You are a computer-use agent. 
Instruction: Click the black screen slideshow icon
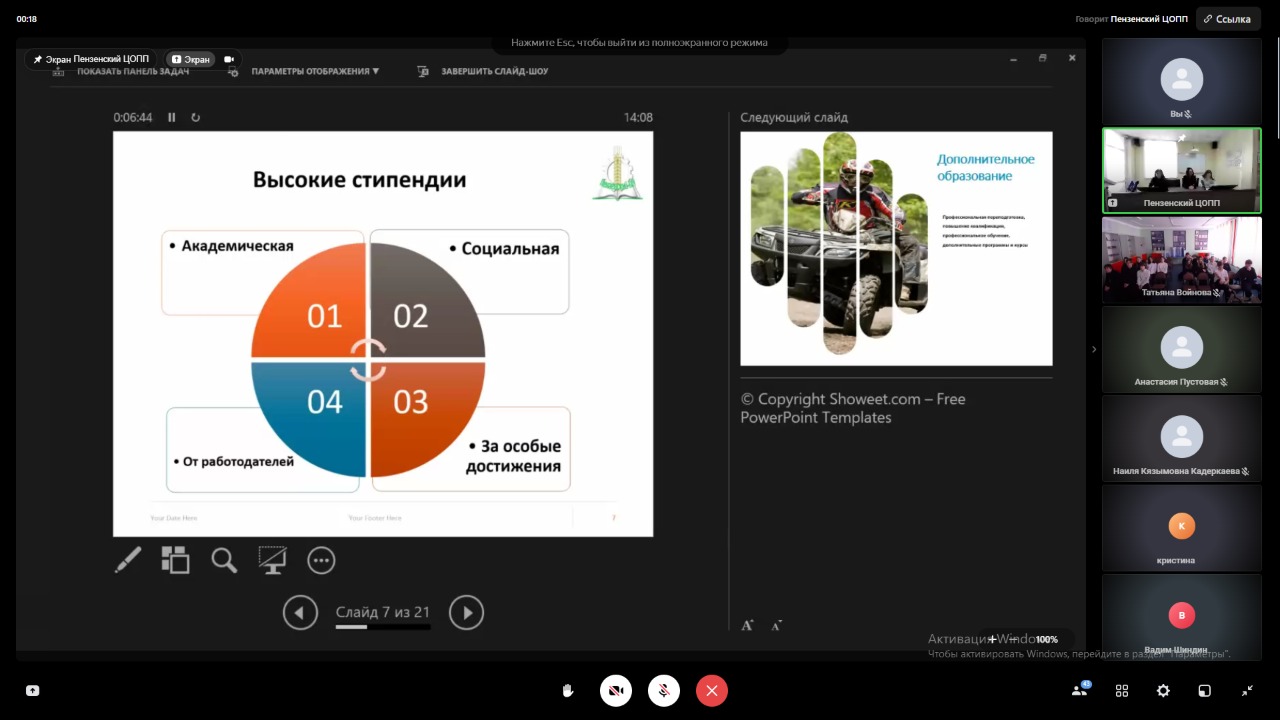click(x=272, y=560)
